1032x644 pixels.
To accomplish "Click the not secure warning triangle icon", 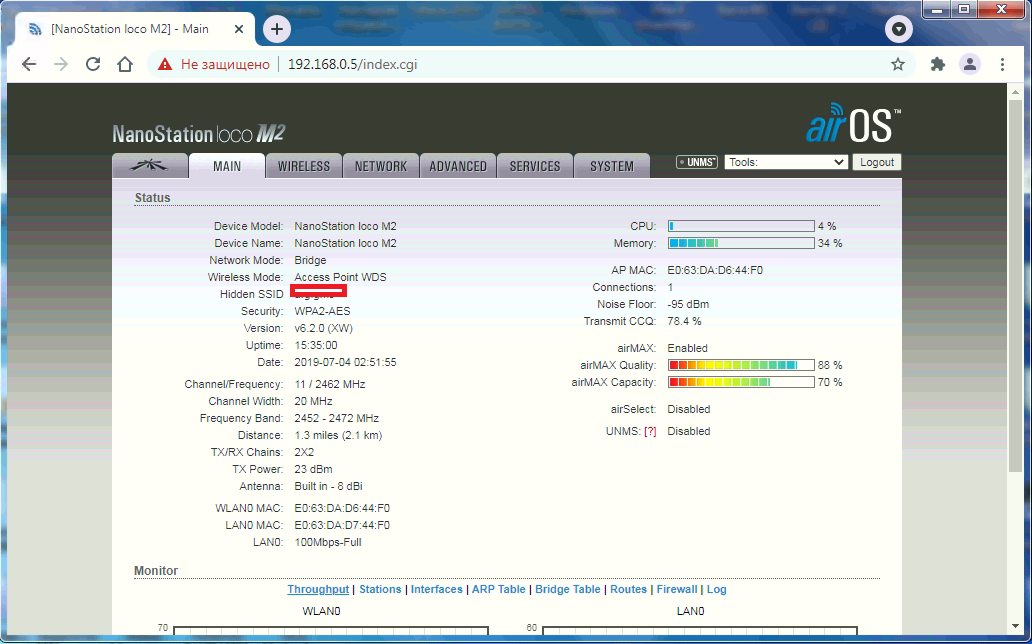I will (x=165, y=64).
